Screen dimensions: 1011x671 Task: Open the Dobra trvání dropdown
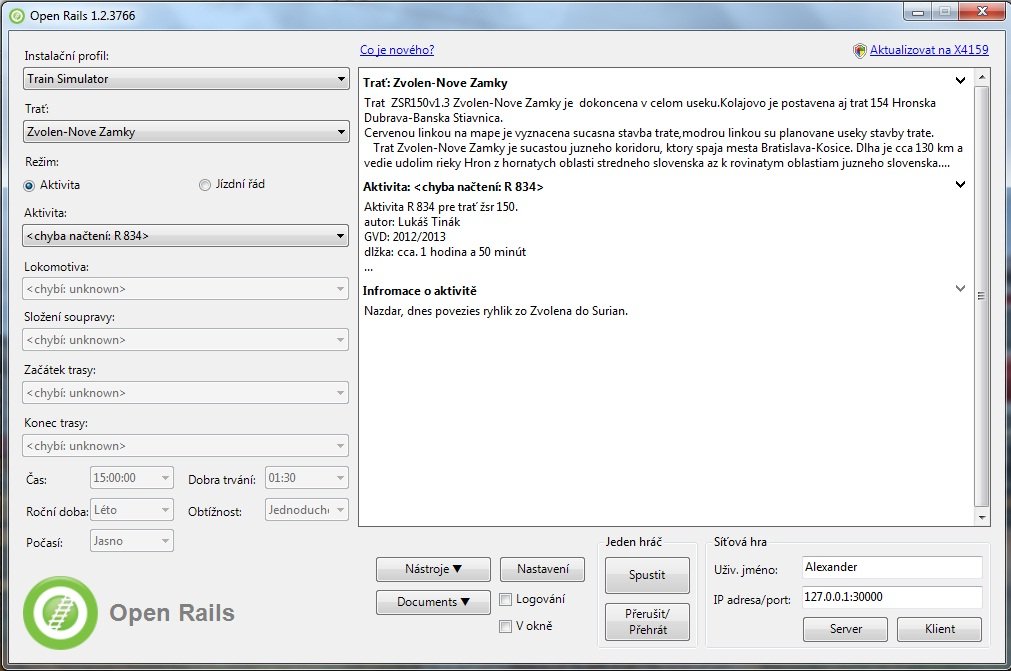click(307, 478)
